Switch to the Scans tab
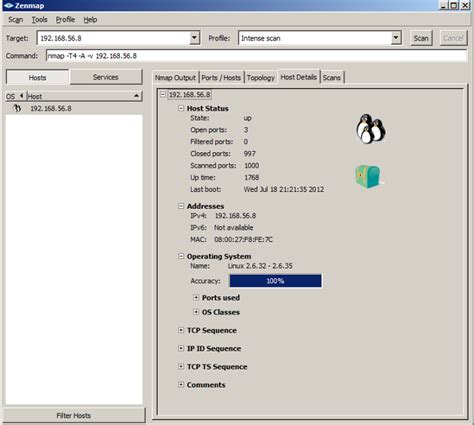 (332, 78)
